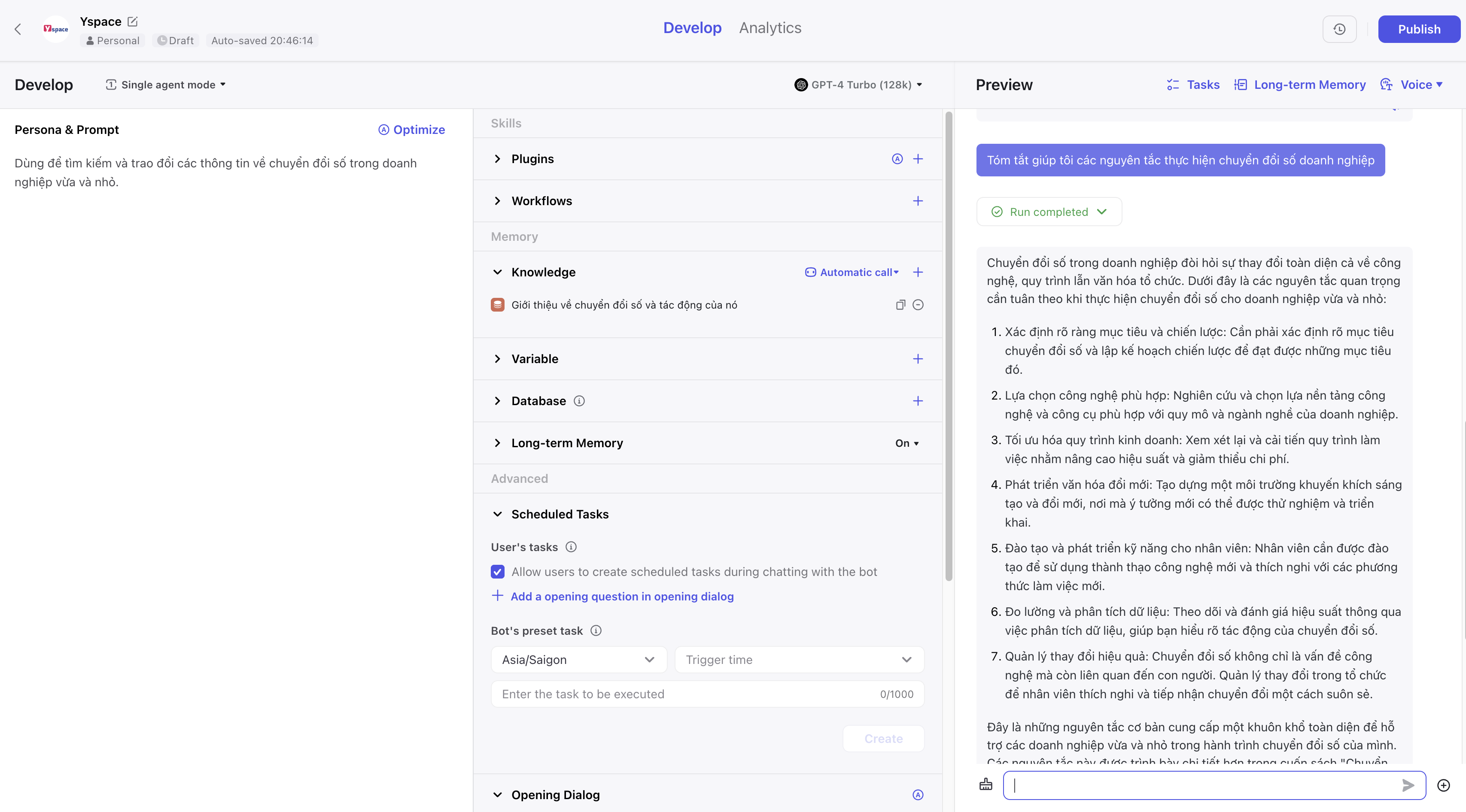
Task: Click the Yspace bot avatar logo
Action: click(x=56, y=29)
